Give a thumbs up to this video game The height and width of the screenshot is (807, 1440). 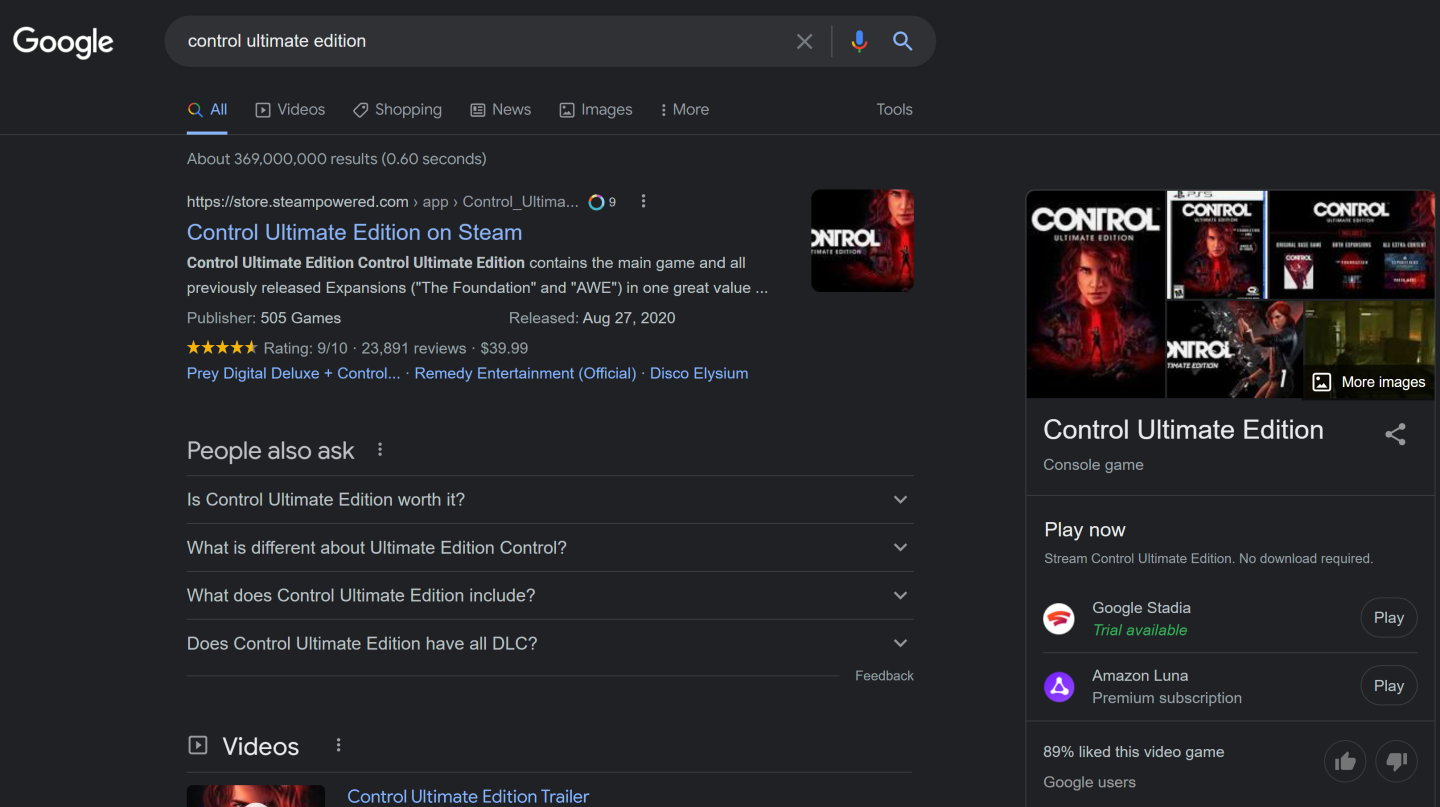tap(1345, 761)
